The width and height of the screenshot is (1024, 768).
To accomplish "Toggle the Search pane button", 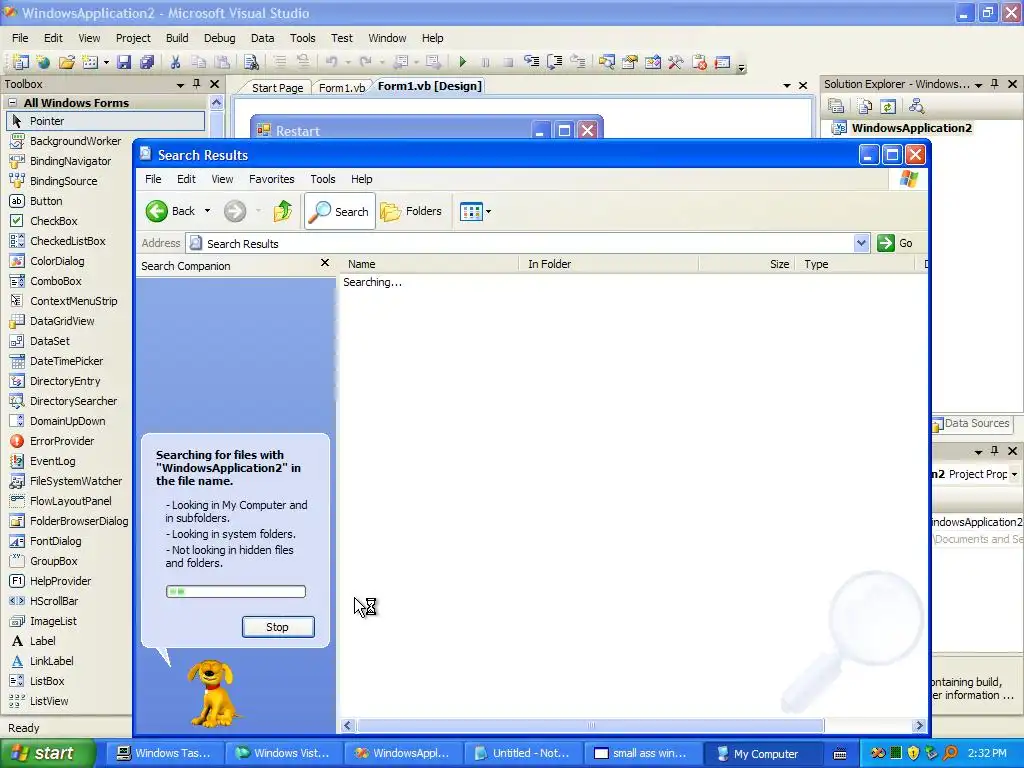I will (340, 211).
